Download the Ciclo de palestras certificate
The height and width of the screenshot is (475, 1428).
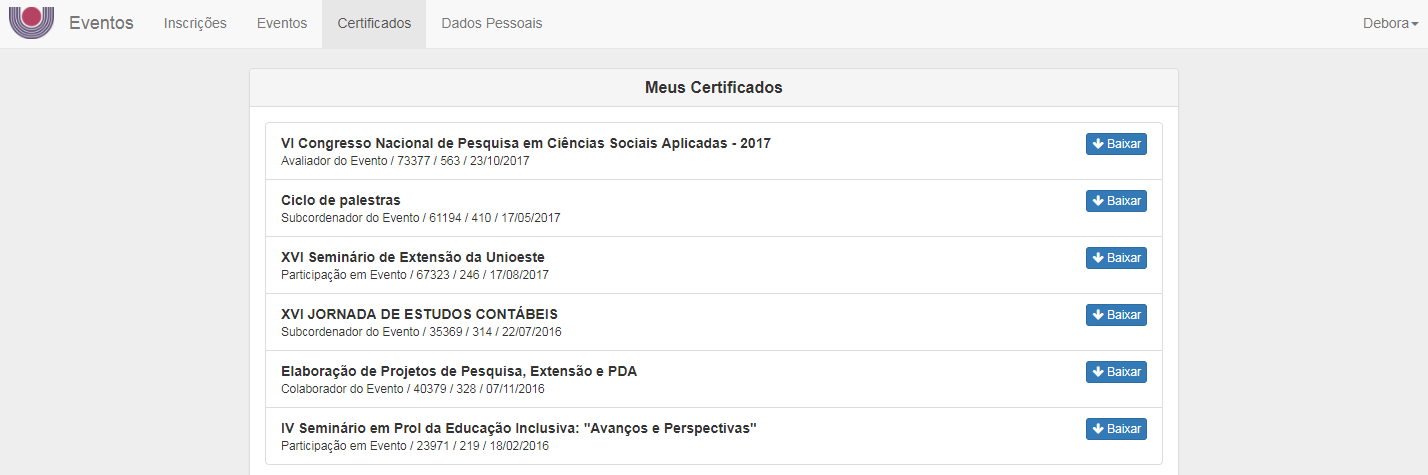click(x=1116, y=201)
